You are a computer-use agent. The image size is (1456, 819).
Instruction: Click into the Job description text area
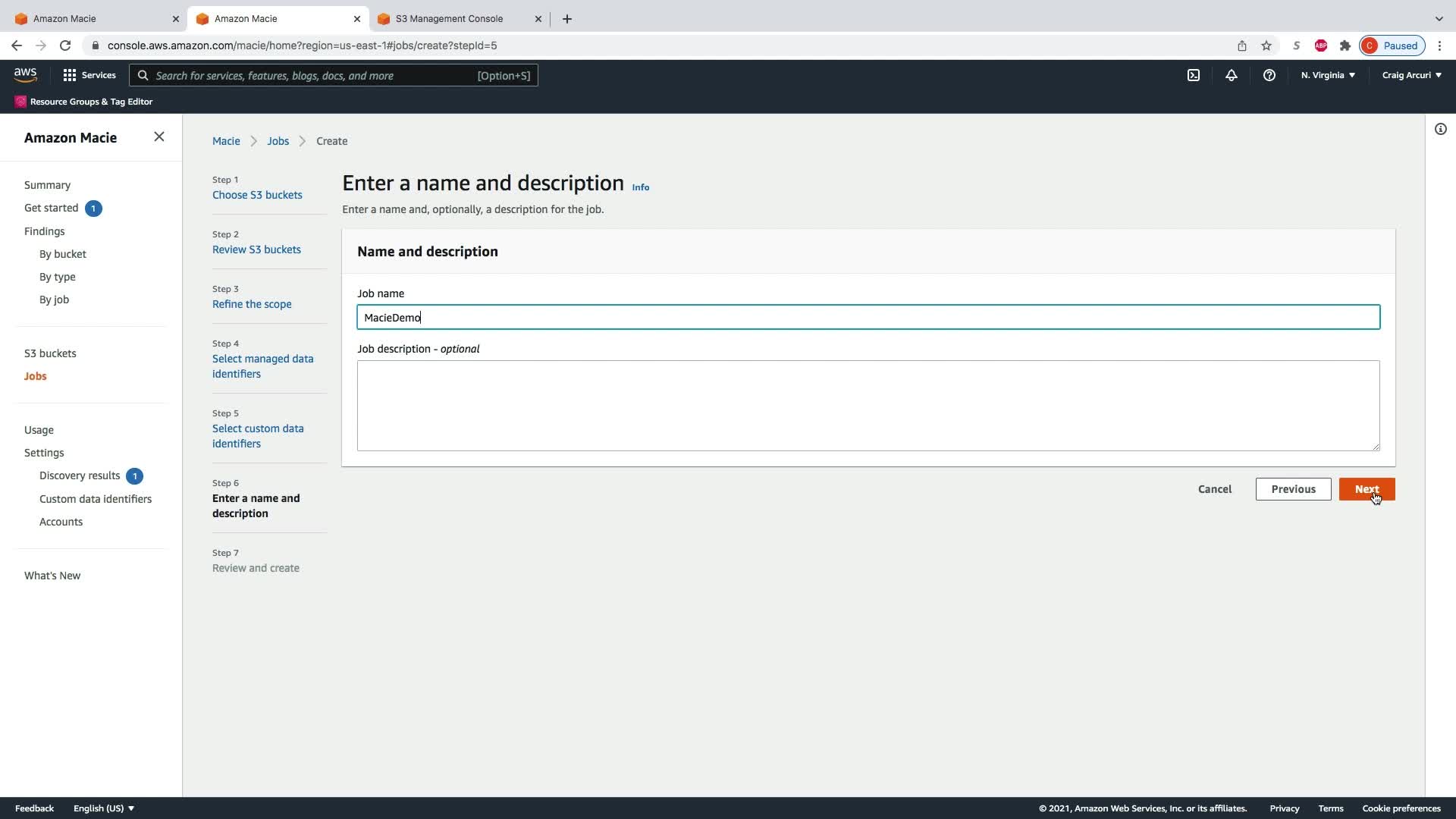868,406
